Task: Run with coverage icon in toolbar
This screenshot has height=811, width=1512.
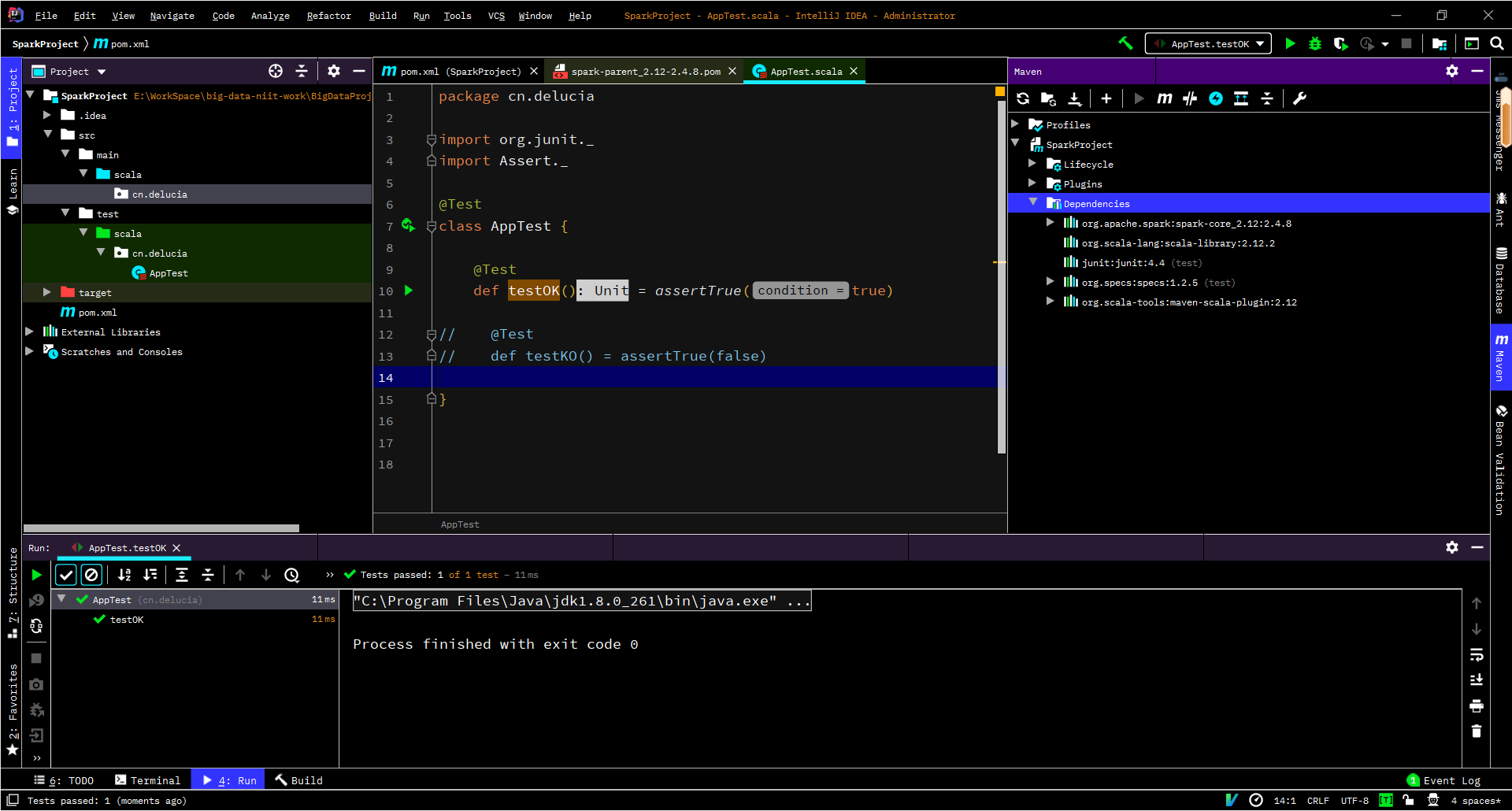Action: click(1340, 43)
